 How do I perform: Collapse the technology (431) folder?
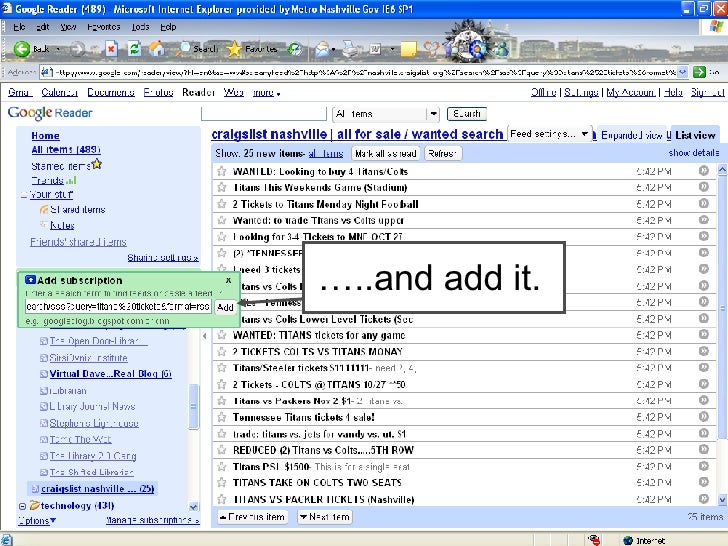coord(22,506)
